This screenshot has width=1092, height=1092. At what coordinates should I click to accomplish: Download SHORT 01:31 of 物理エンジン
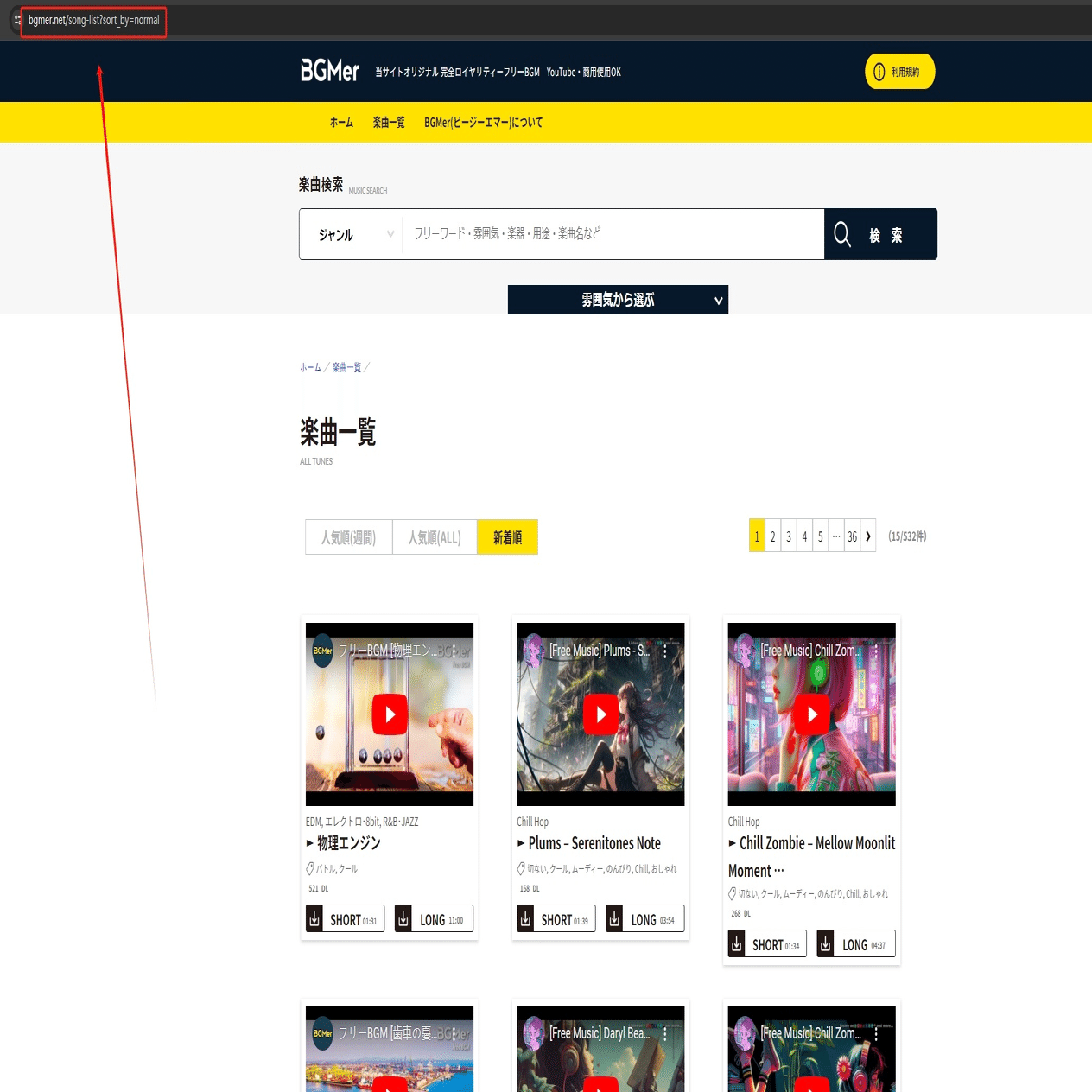345,918
